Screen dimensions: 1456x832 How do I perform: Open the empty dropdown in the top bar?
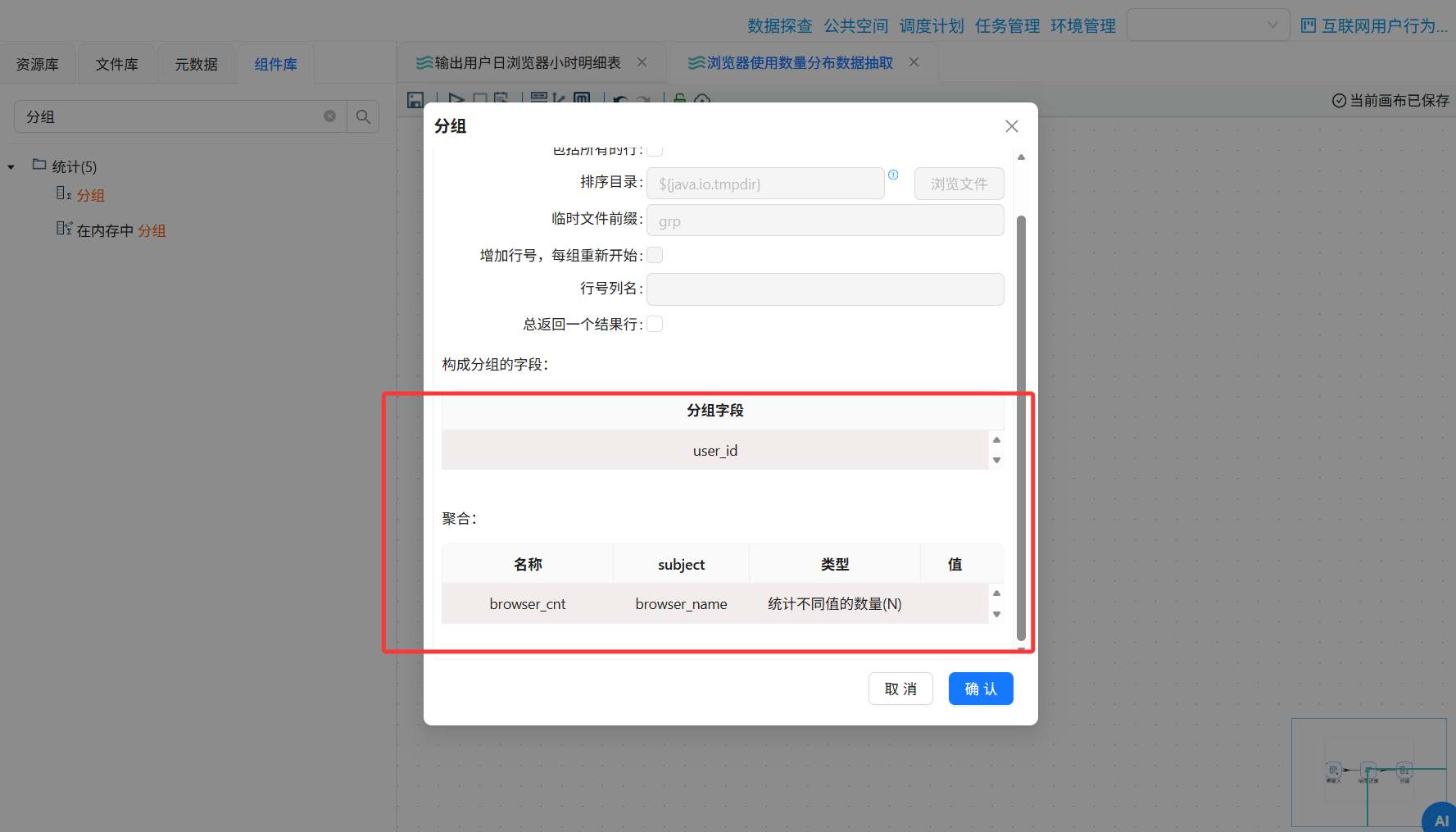(x=1209, y=25)
